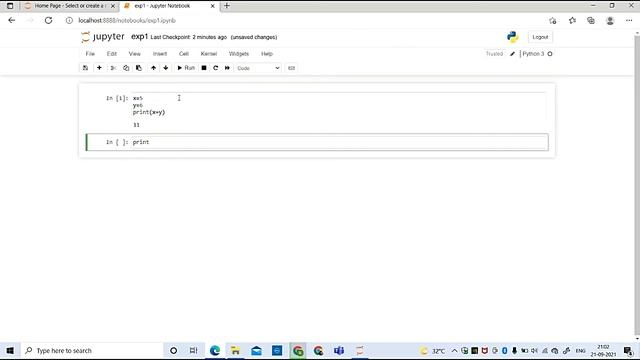Open the tab actions menu icon

click(x=10, y=6)
